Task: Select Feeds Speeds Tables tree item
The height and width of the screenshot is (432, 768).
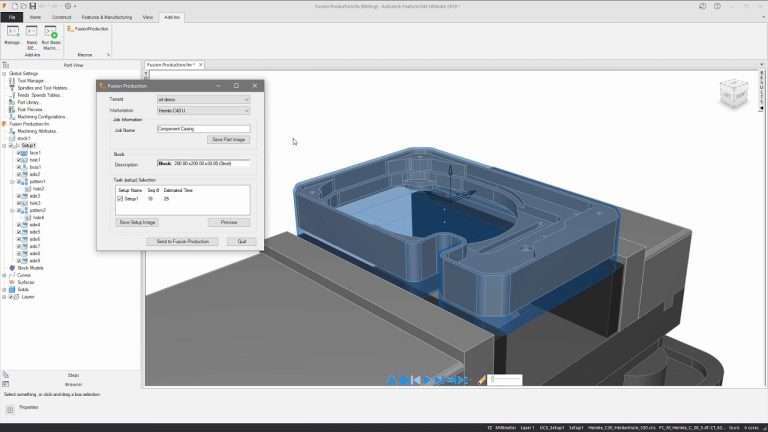Action: click(x=39, y=95)
